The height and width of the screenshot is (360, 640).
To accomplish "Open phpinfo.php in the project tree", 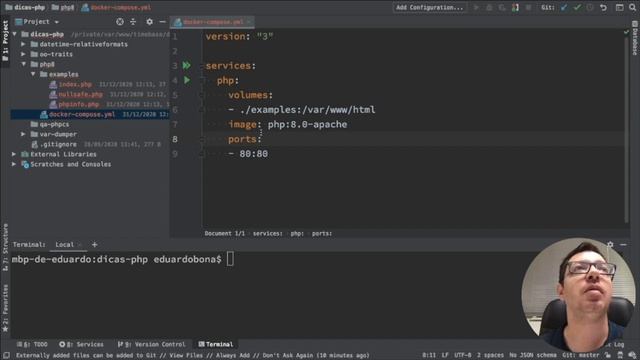I will coord(78,104).
